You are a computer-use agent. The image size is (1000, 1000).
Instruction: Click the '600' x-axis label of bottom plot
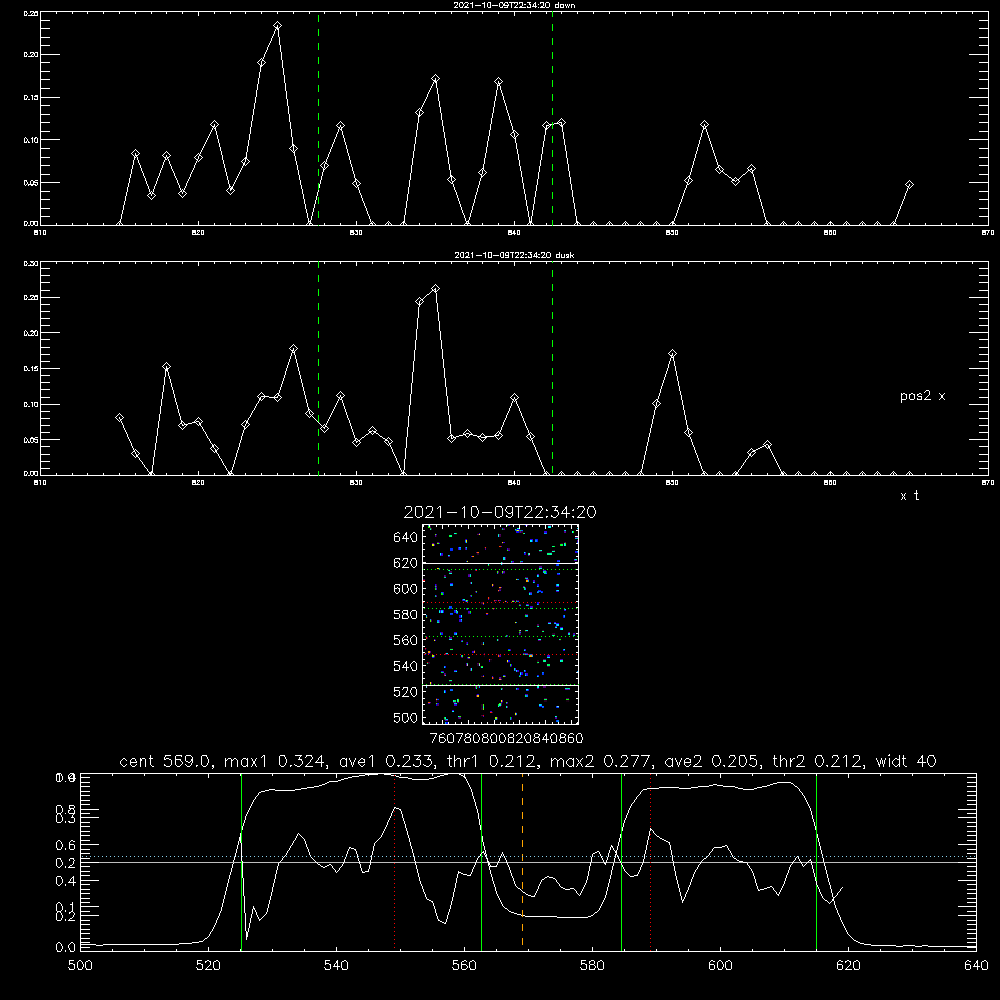click(721, 966)
